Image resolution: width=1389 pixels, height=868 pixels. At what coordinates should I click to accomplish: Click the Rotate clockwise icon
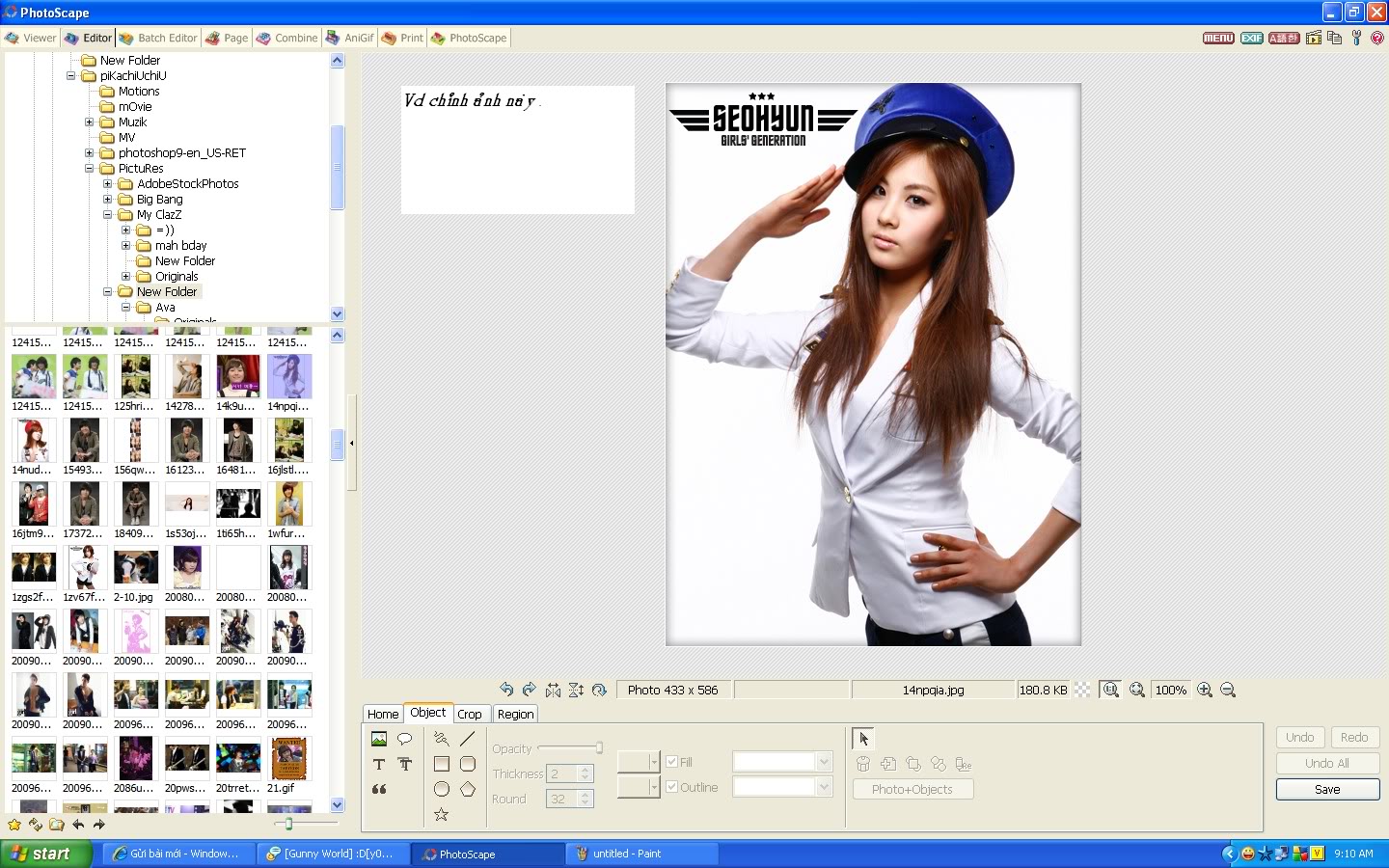(530, 690)
